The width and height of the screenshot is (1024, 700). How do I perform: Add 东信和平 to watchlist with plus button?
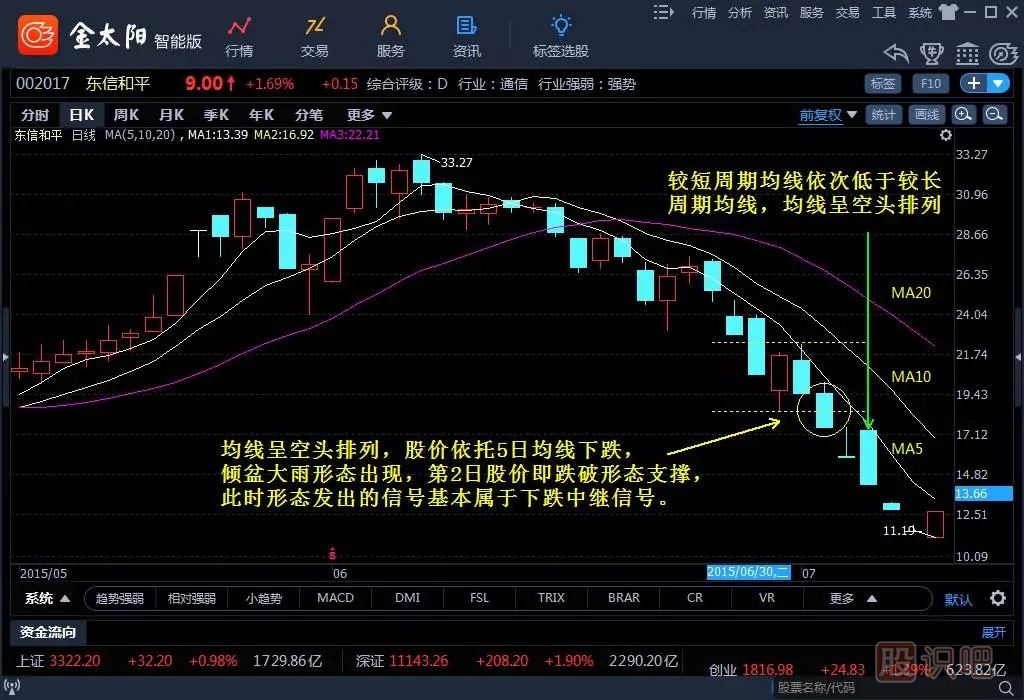pyautogui.click(x=971, y=84)
